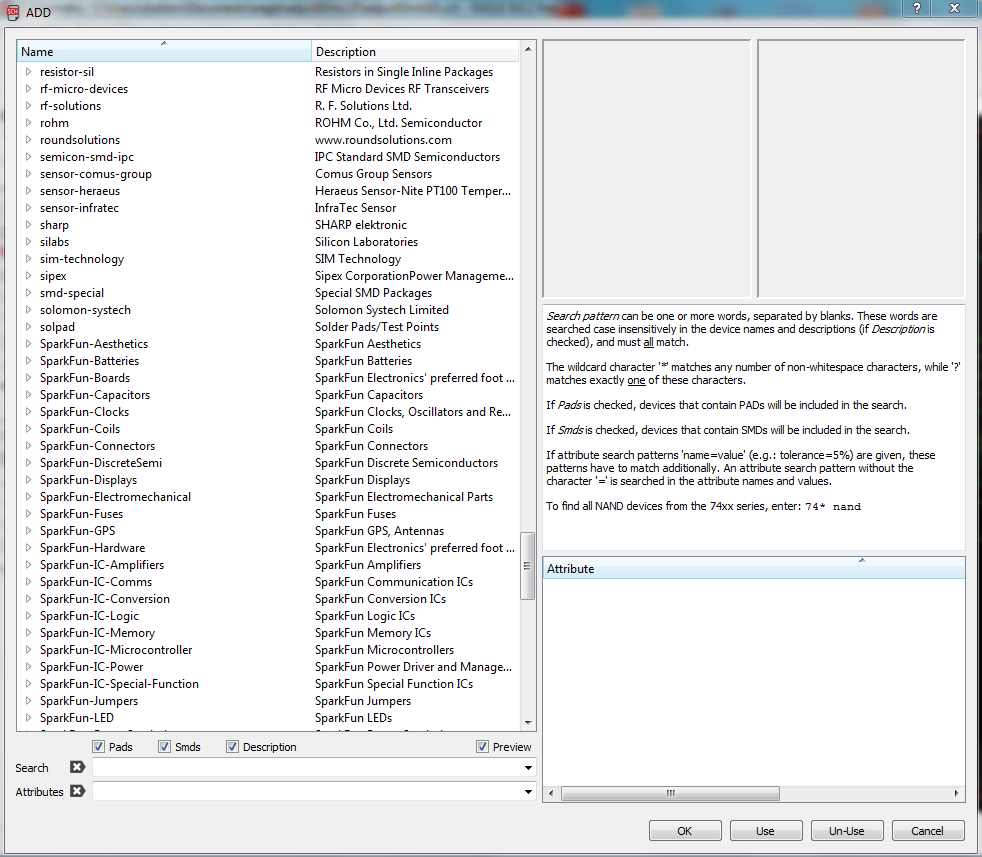Sort by Name column header
The image size is (982, 857).
click(x=164, y=51)
